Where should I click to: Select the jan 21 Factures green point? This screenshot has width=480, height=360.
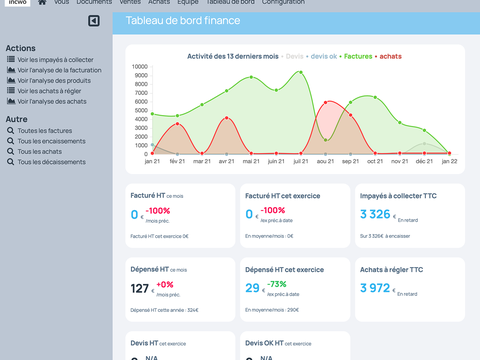(x=152, y=114)
